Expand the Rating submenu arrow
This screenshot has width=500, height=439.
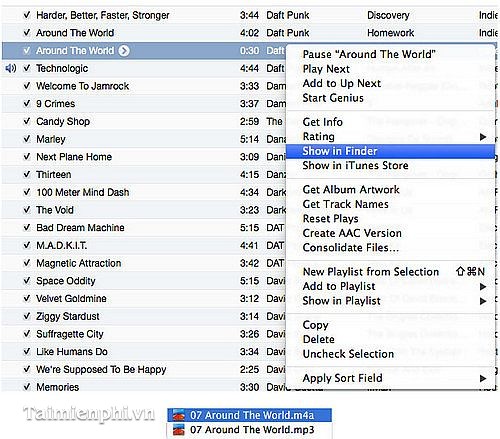click(483, 137)
